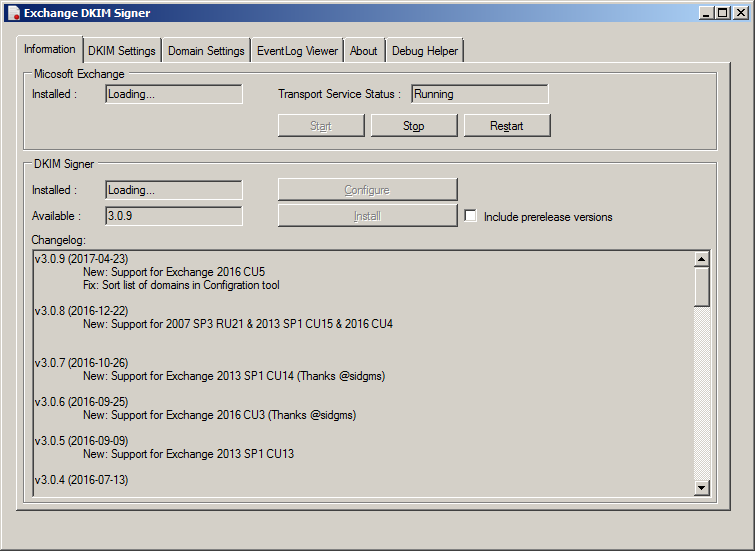Click the Configure button
Image resolution: width=755 pixels, height=551 pixels.
click(367, 190)
